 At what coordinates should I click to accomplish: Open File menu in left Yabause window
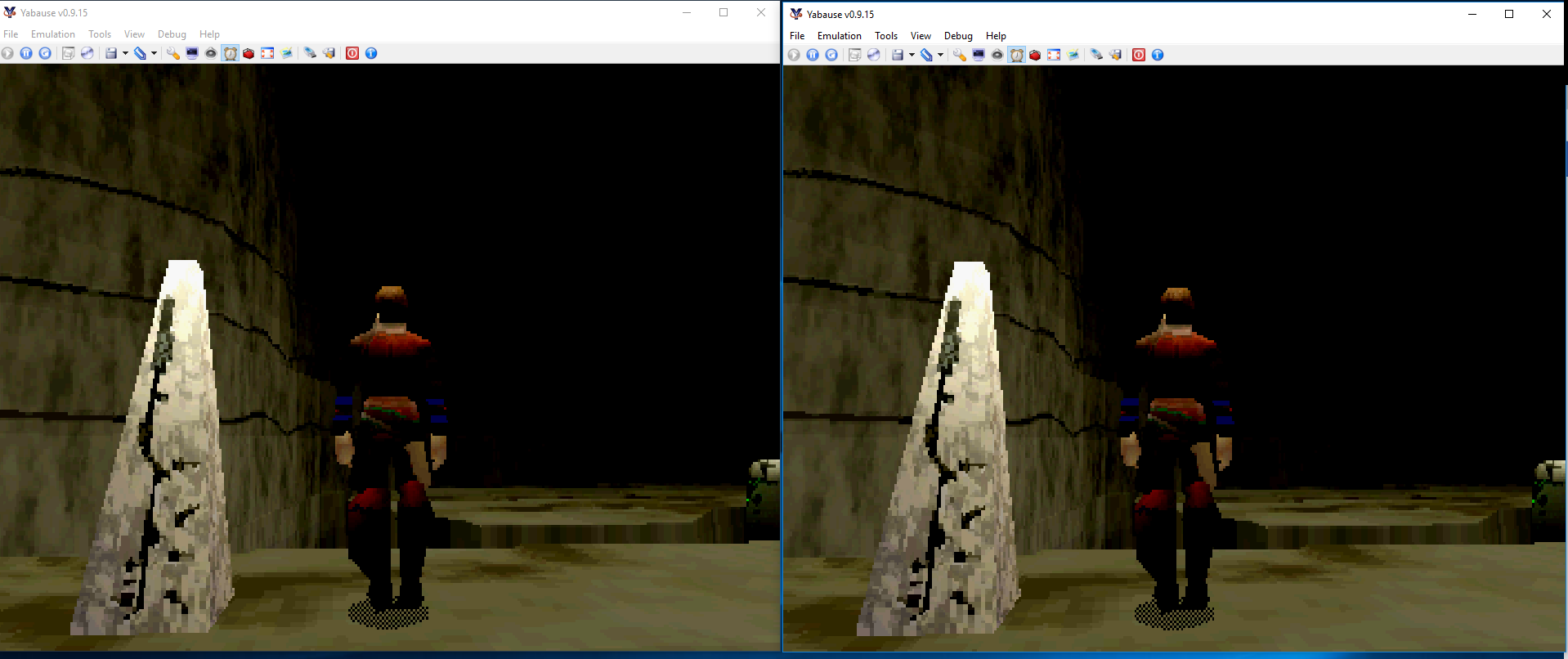click(11, 34)
